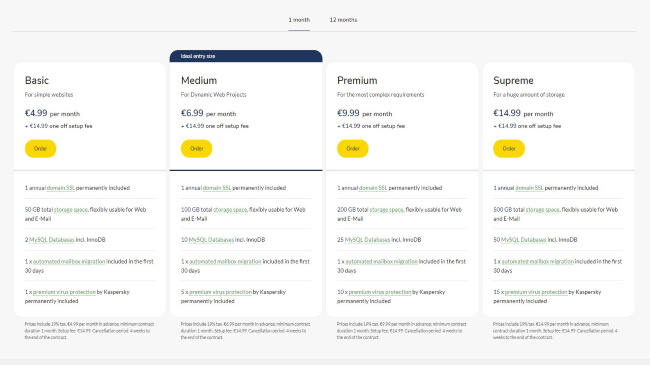The width and height of the screenshot is (650, 365).
Task: Open MySQL Databases link in Basic plan
Action: click(52, 240)
